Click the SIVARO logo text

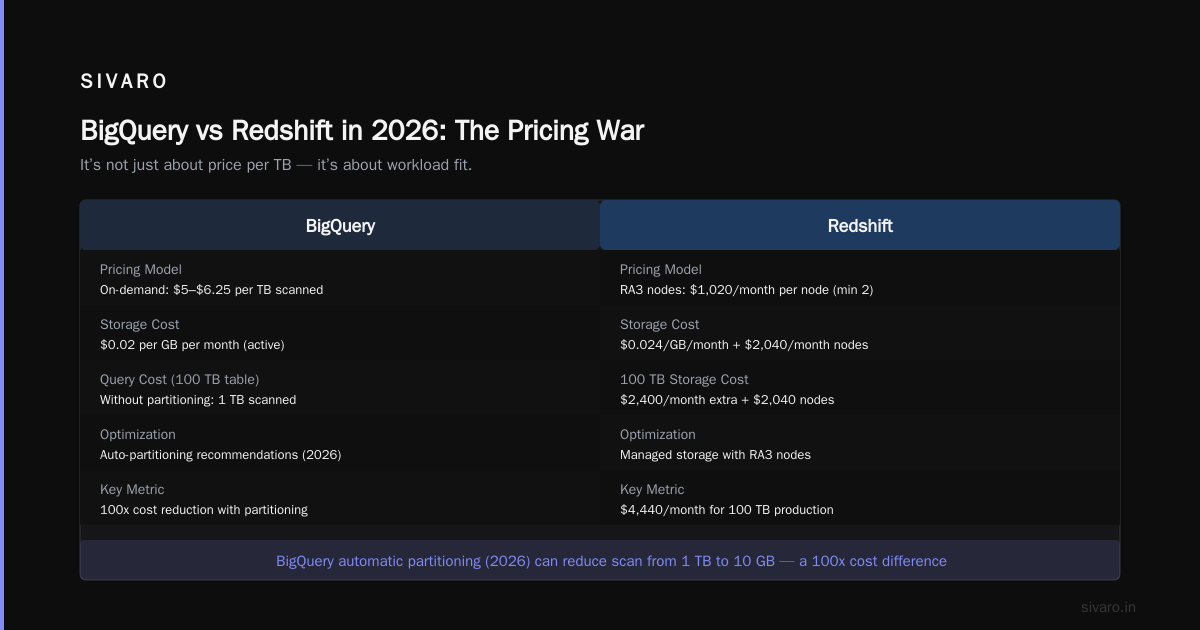click(x=124, y=82)
